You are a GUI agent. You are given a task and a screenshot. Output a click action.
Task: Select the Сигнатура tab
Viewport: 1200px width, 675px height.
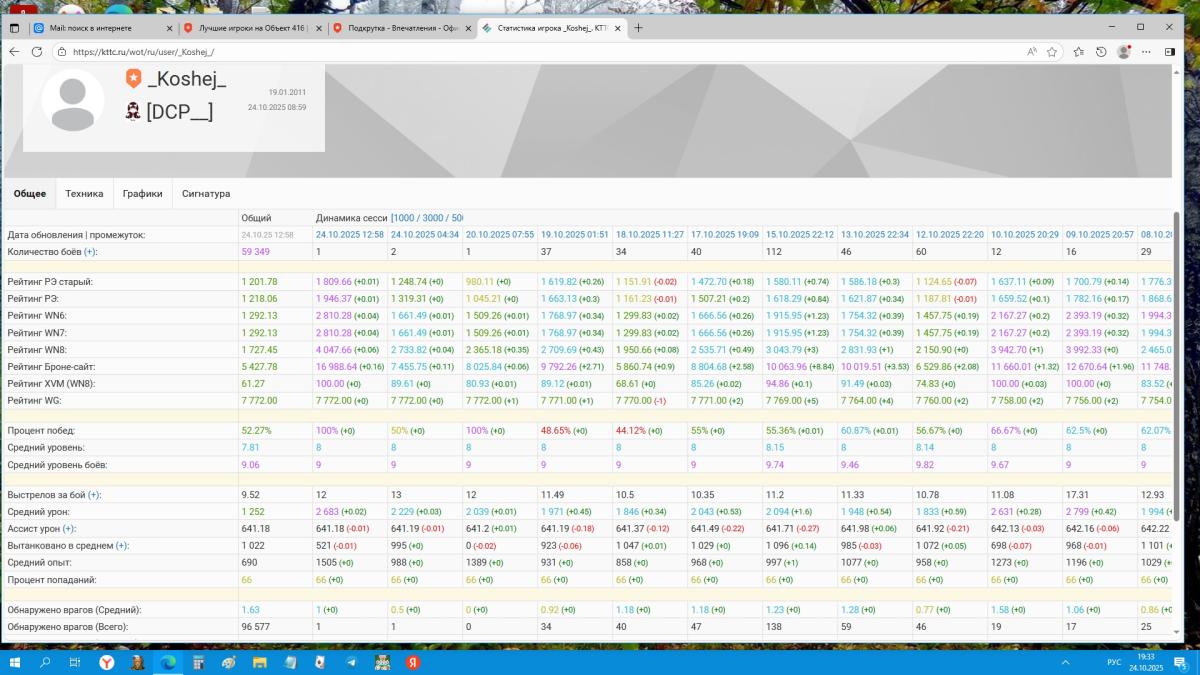click(x=206, y=194)
